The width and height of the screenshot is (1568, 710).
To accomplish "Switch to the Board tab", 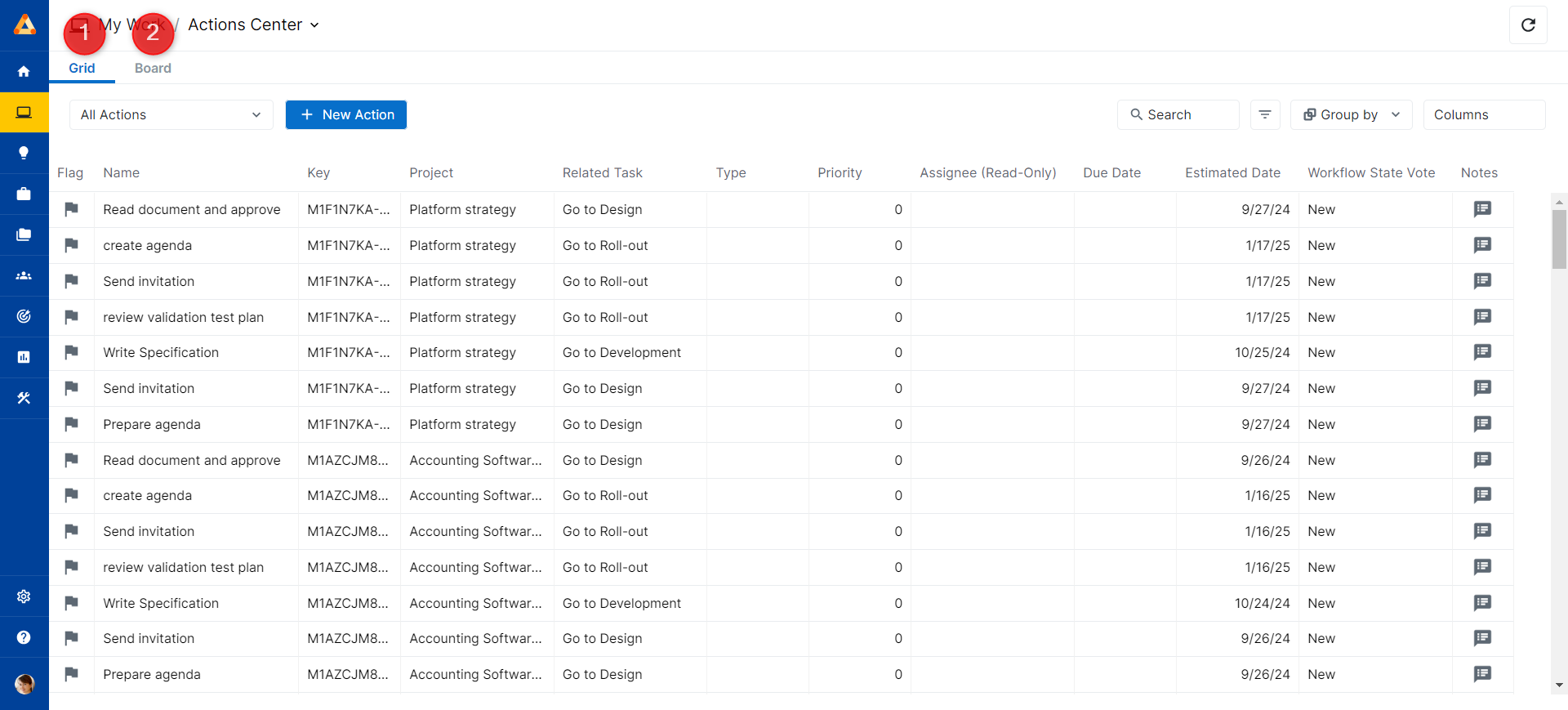I will pos(153,68).
